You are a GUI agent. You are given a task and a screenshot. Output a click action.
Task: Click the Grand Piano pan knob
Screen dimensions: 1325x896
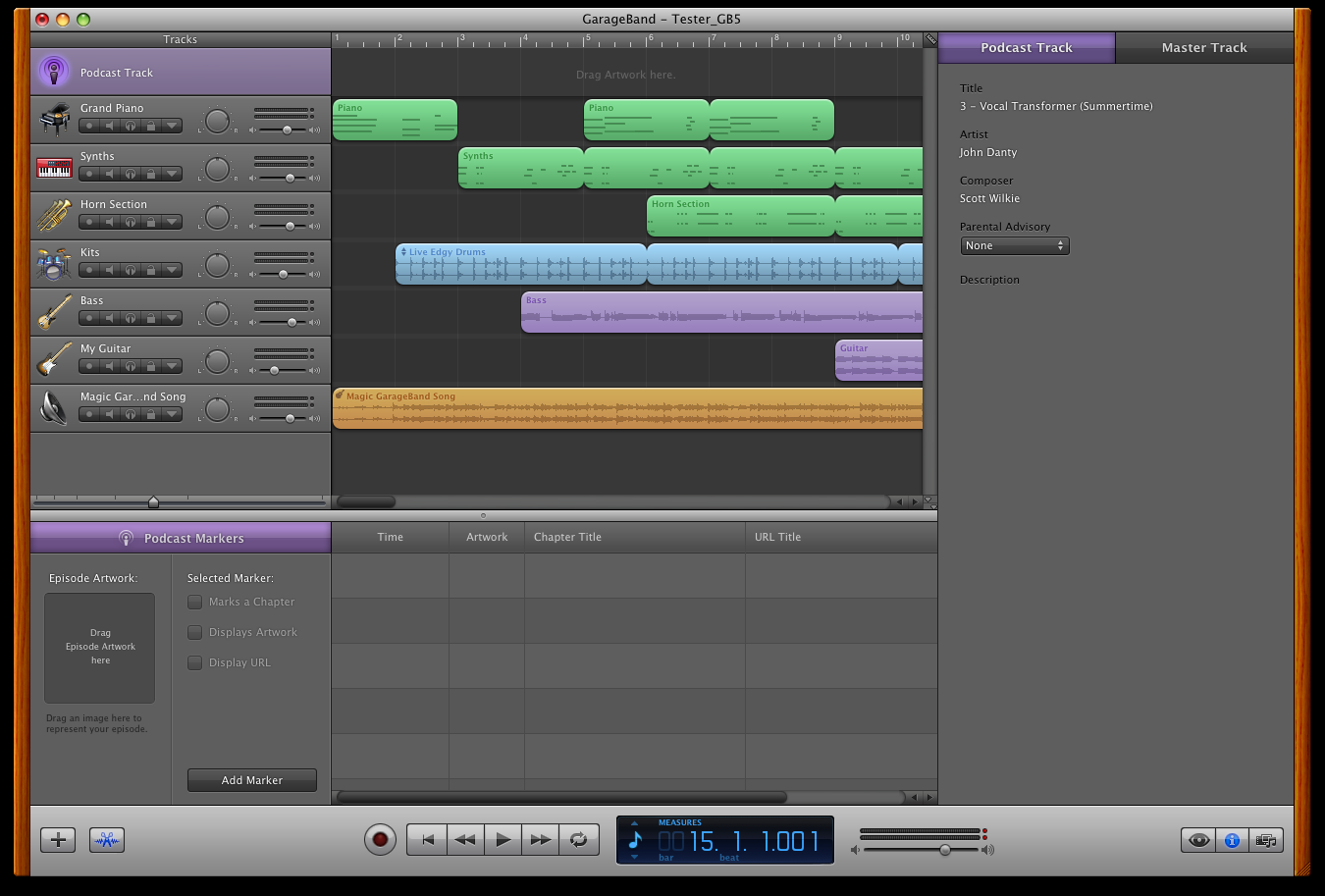(217, 122)
